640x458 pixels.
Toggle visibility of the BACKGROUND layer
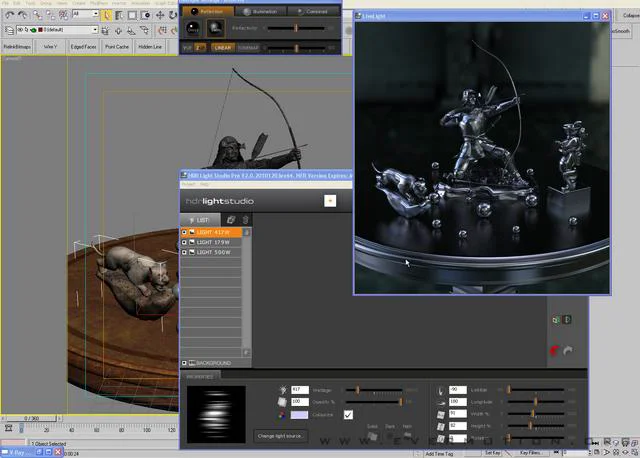point(184,363)
